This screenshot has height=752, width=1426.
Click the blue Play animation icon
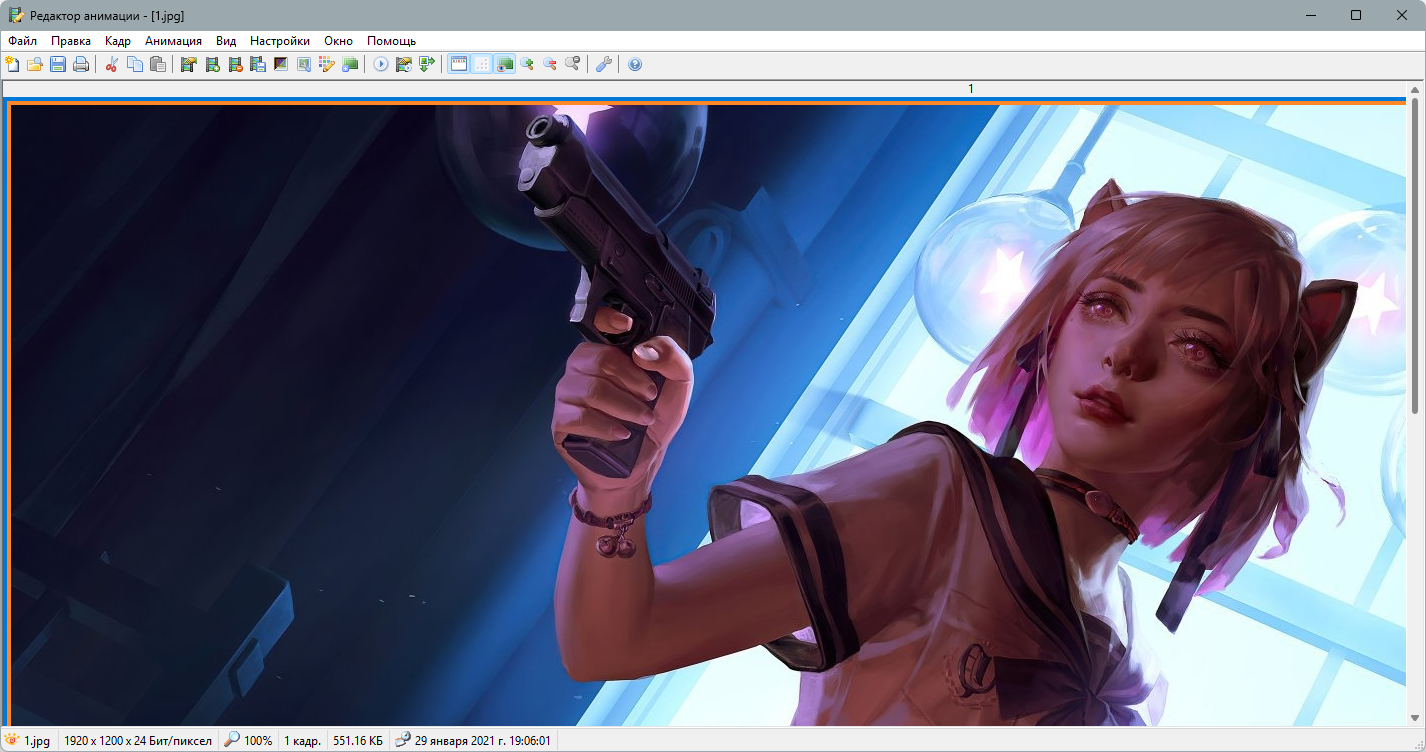tap(381, 64)
